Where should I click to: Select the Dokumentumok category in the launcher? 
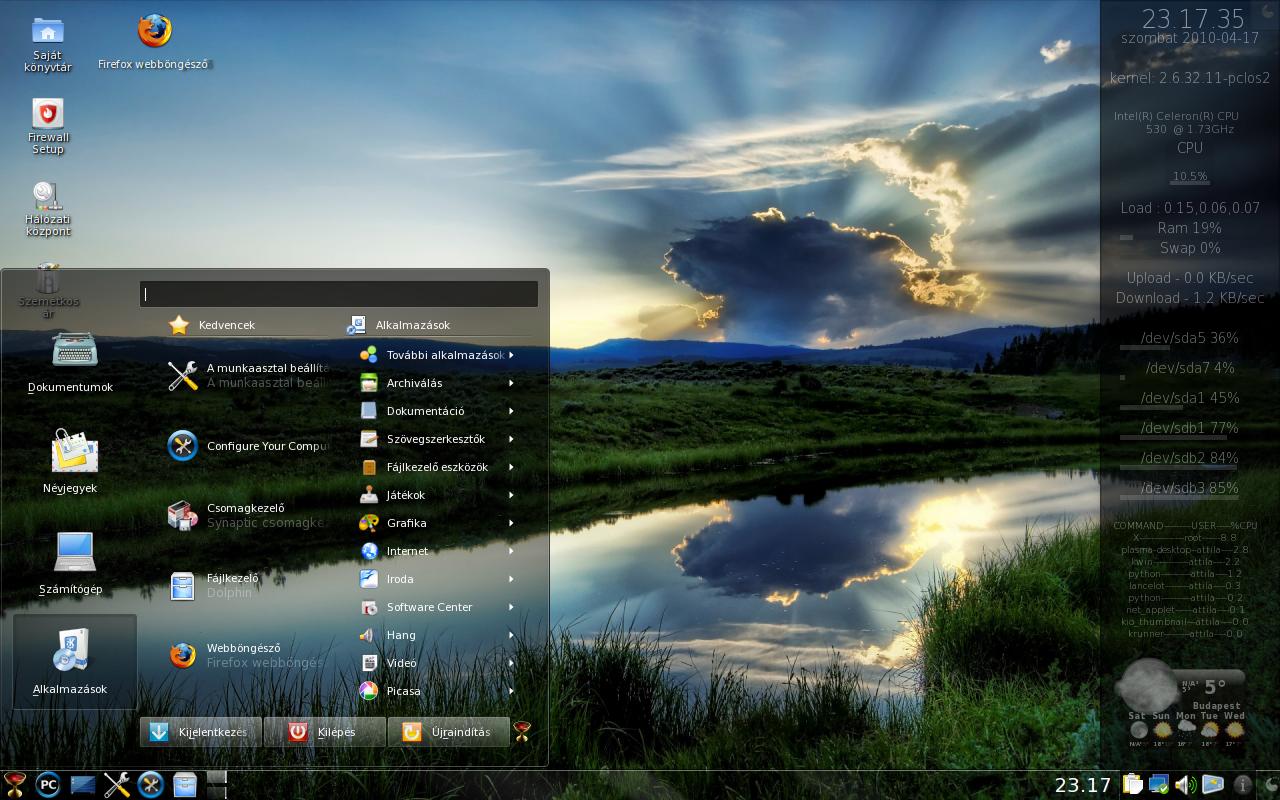[70, 362]
